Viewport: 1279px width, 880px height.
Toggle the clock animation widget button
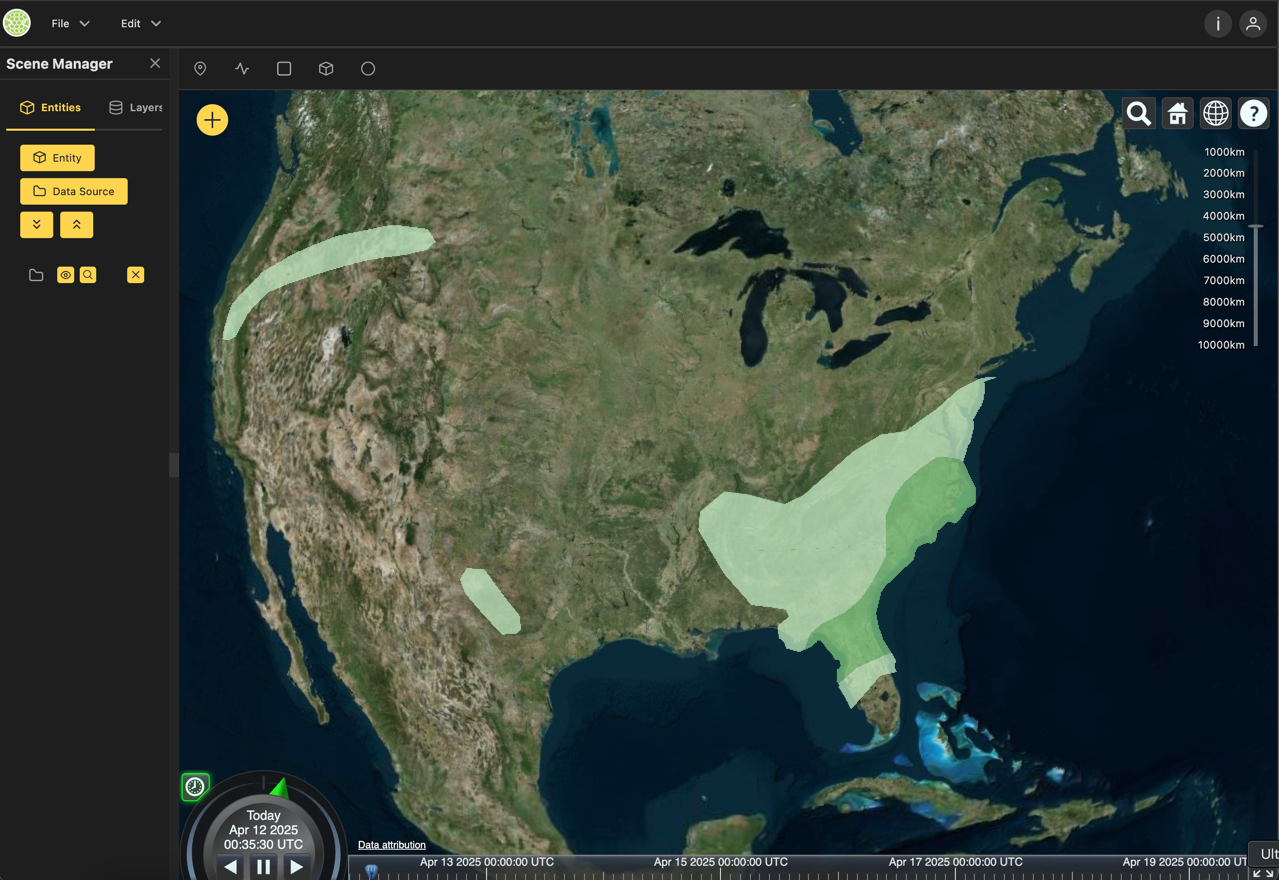click(x=195, y=787)
